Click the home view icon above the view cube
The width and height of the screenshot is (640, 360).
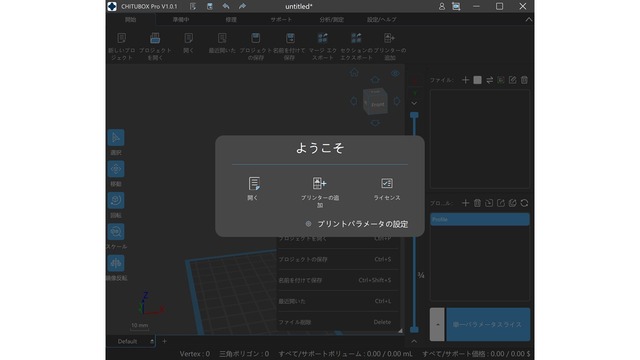pyautogui.click(x=354, y=73)
